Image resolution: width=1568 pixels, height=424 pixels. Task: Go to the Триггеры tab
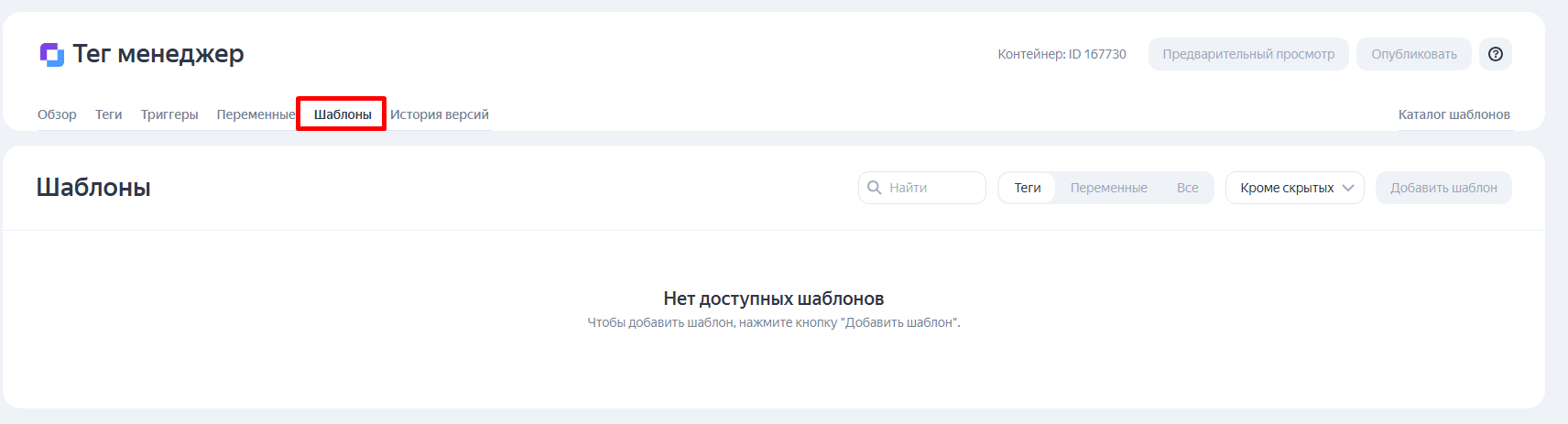pyautogui.click(x=169, y=114)
